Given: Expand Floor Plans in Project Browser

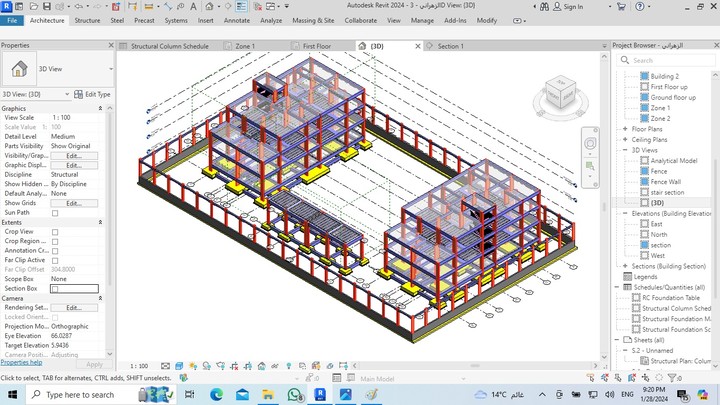Looking at the screenshot, I should [x=625, y=129].
